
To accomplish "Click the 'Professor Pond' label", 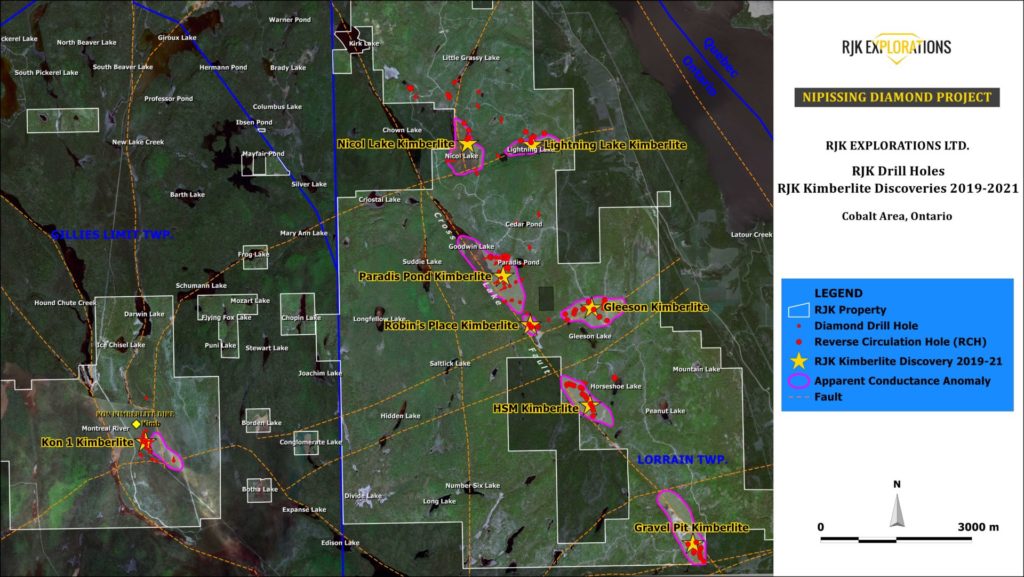I will [168, 99].
